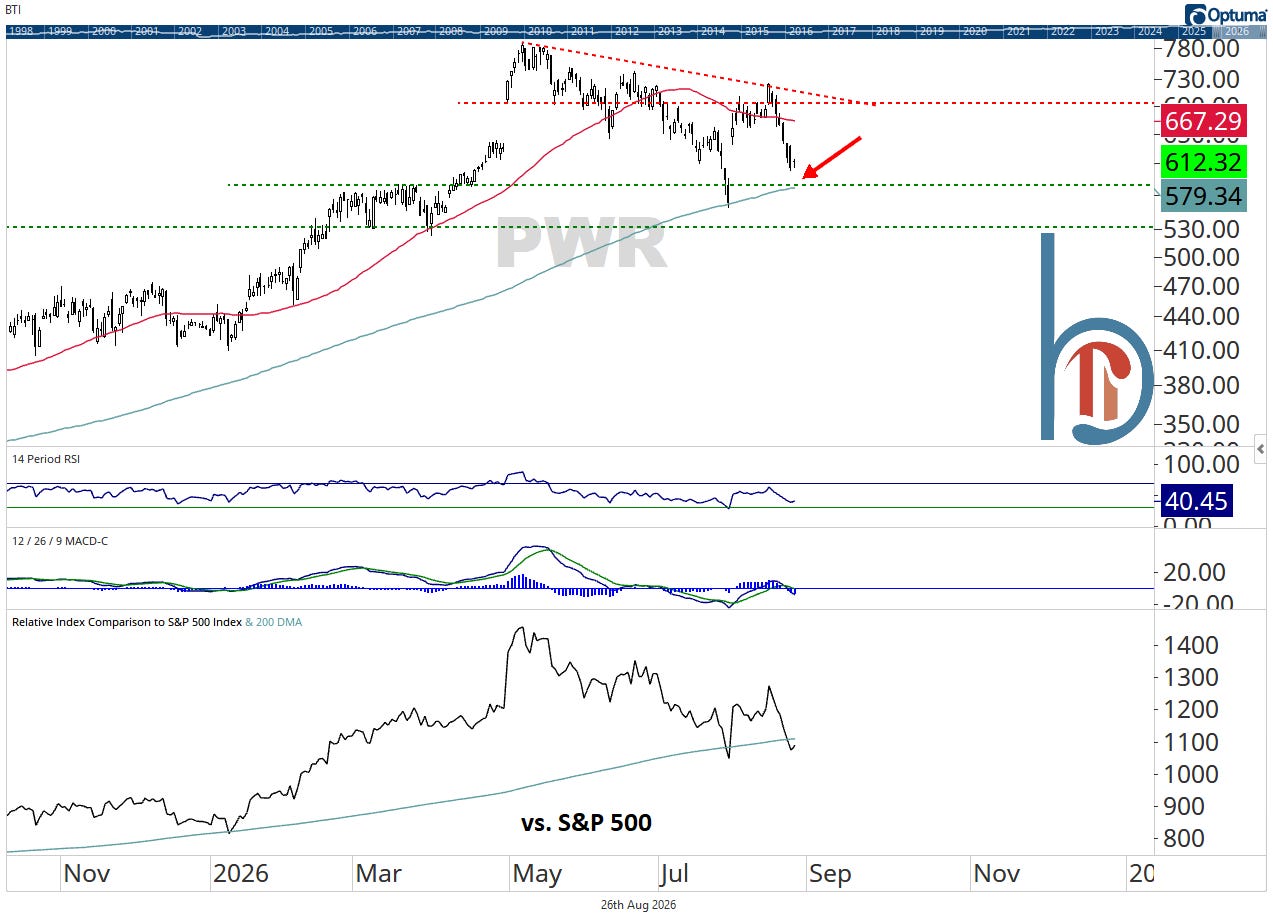Jump to 2022 in the timeline strip
The image size is (1273, 924).
(x=1061, y=31)
